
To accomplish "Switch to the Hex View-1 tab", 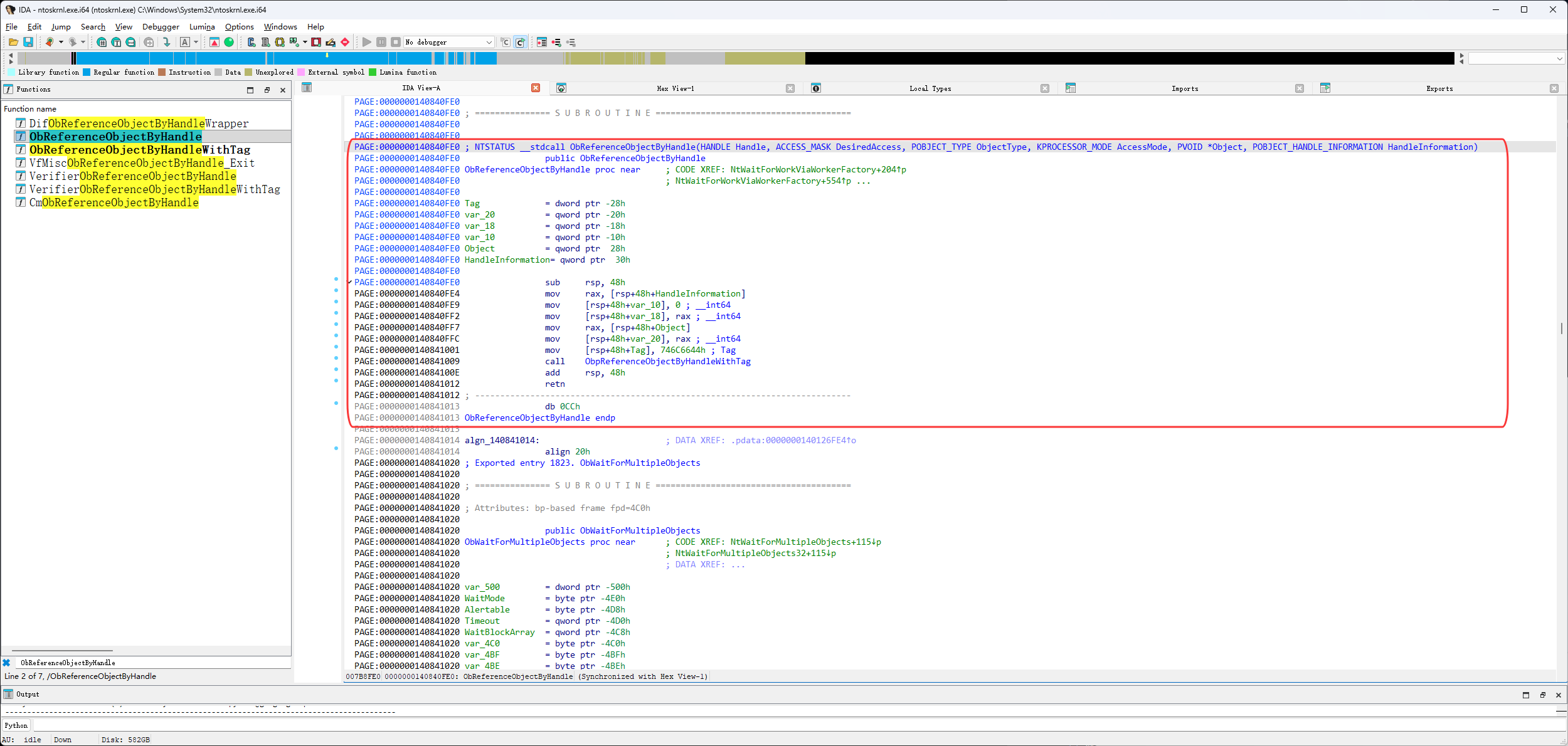I will click(675, 88).
